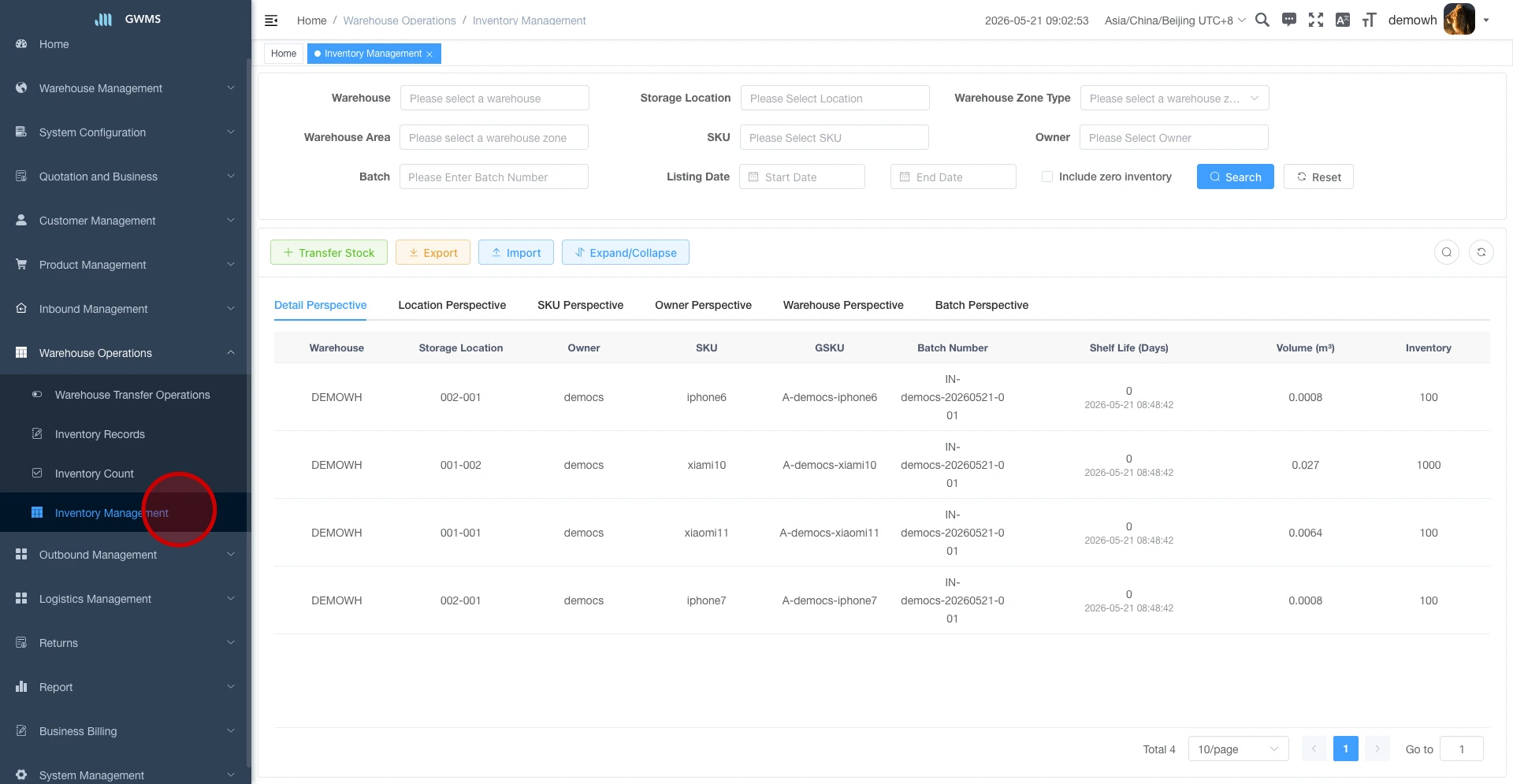Switch to Owner Perspective tab
This screenshot has width=1513, height=784.
coord(703,305)
